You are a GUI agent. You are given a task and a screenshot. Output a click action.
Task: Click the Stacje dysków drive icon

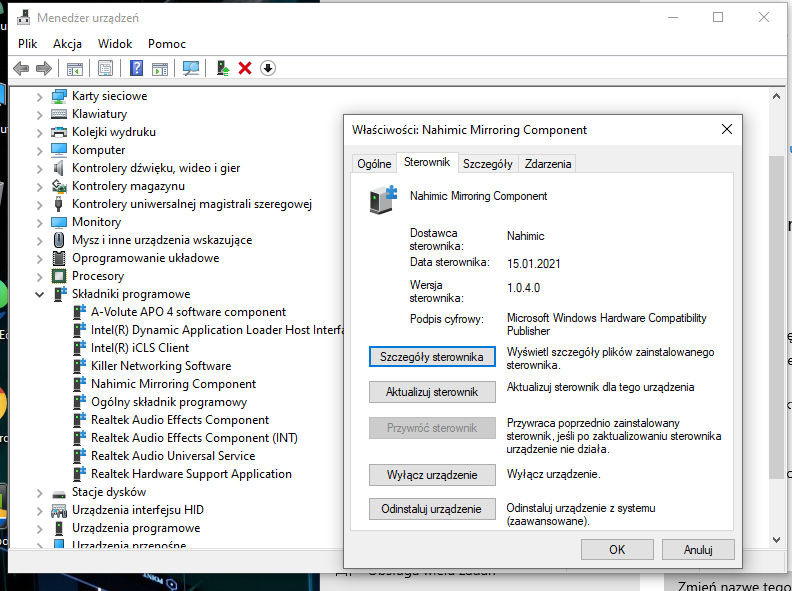(x=59, y=493)
